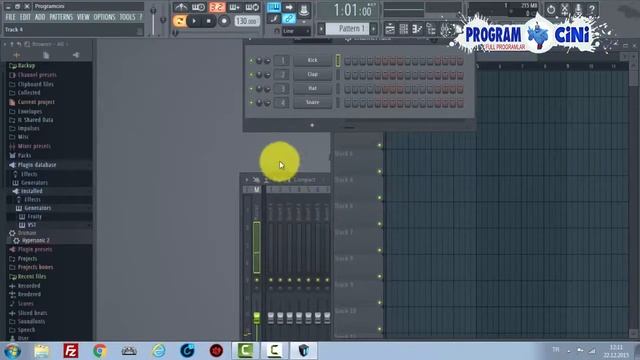Screen dimensions: 640x360
Task: Open the Pattern 1 selector
Action: [x=348, y=29]
